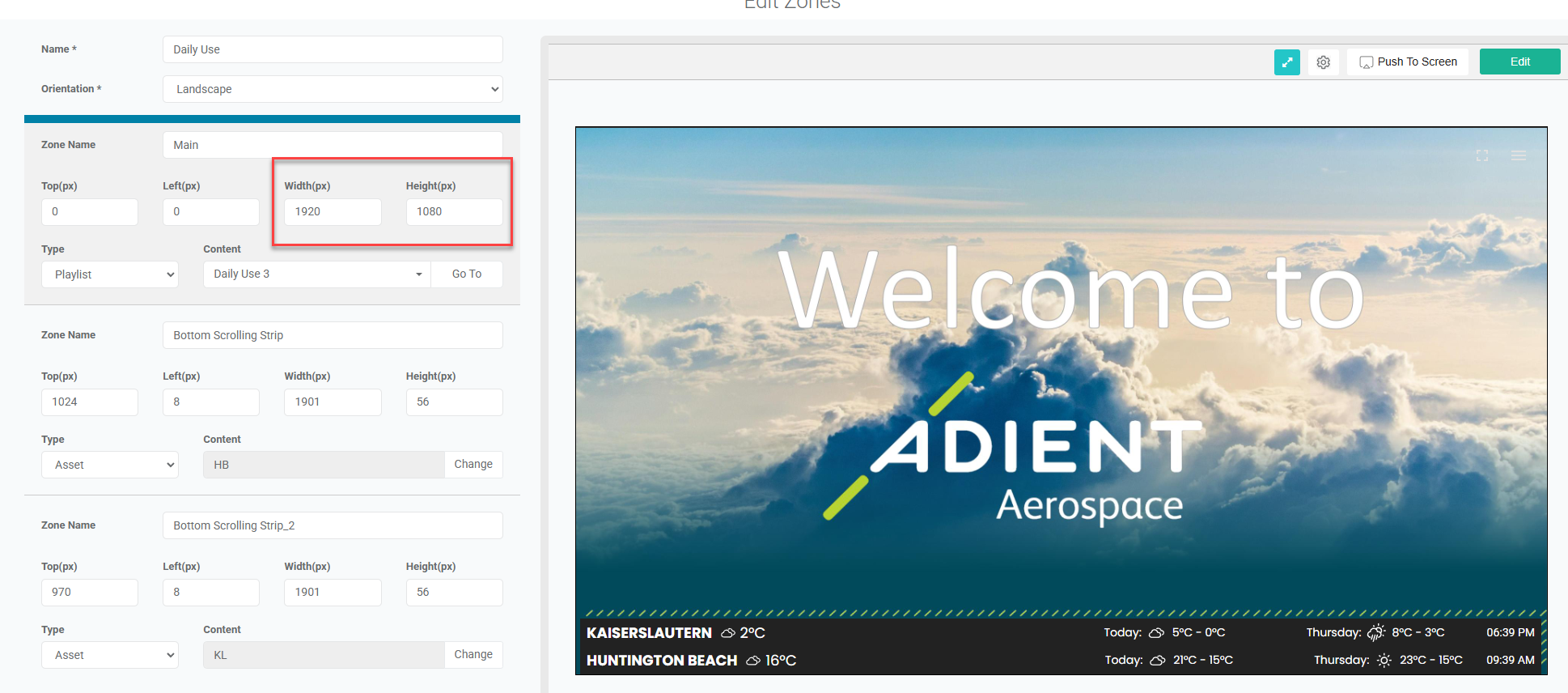Click the cloud icon next to 16°C

click(753, 661)
